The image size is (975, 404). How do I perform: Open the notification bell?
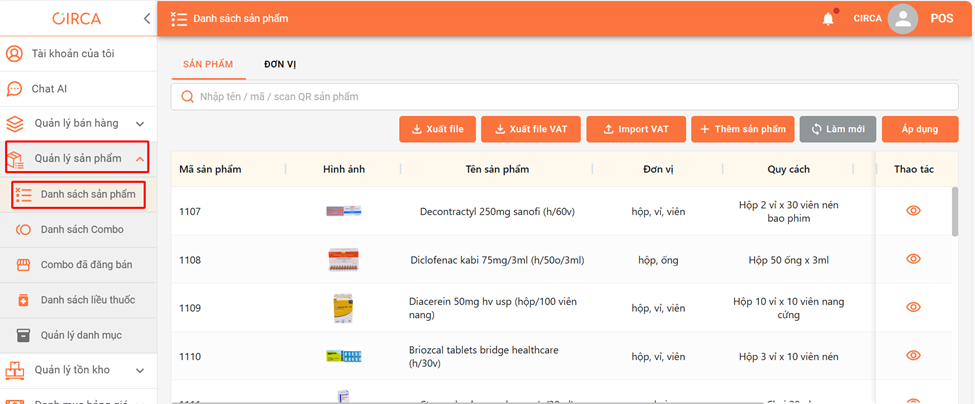pos(828,18)
